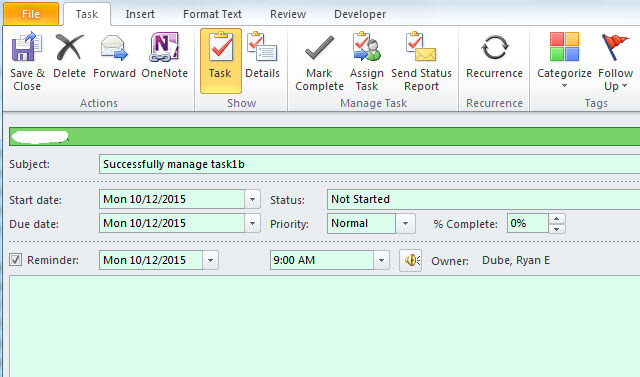Click the green category bar
The image size is (640, 377).
point(324,137)
